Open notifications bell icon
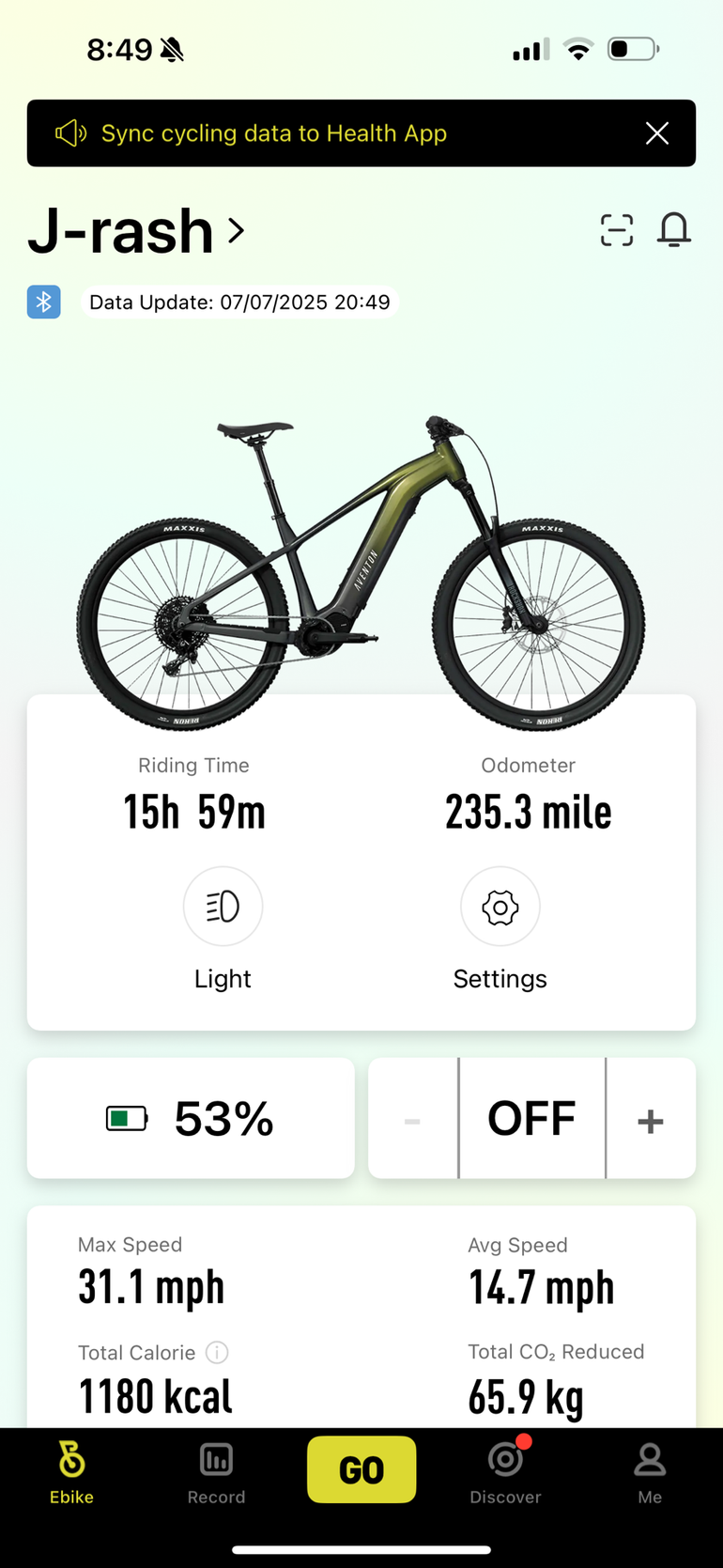723x1568 pixels. (674, 230)
